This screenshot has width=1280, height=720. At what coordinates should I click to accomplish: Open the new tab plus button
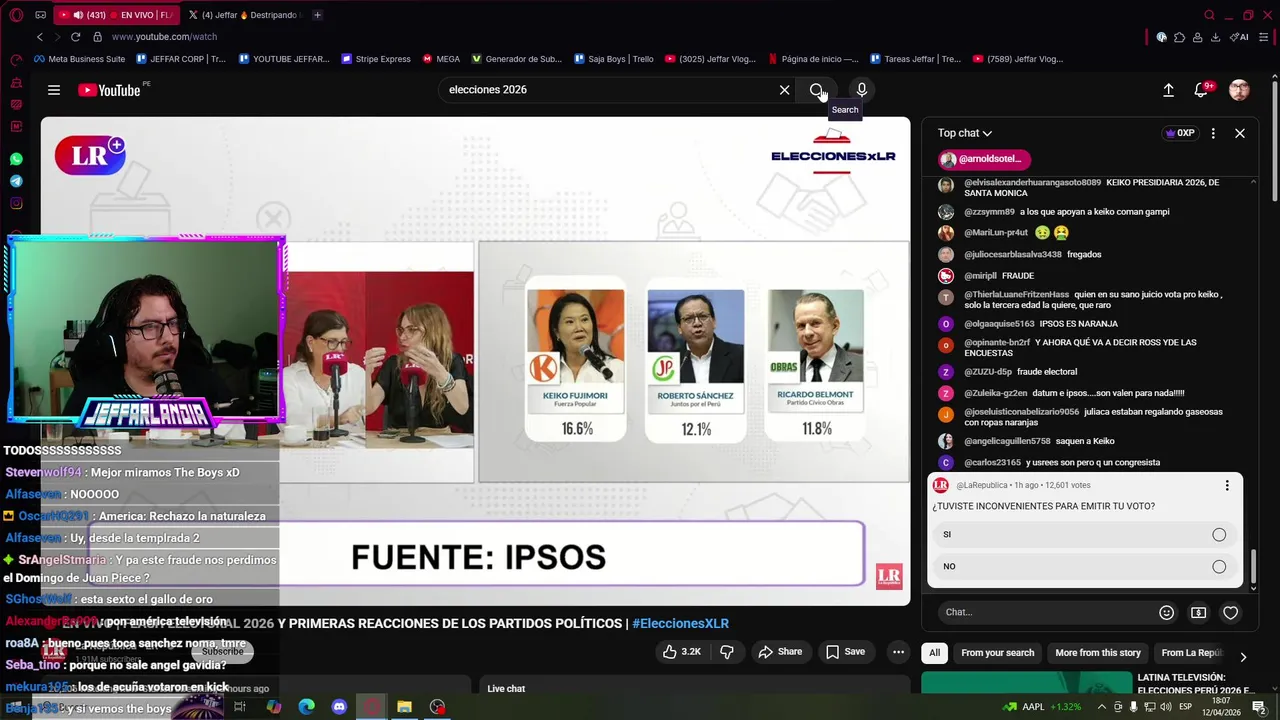click(317, 15)
